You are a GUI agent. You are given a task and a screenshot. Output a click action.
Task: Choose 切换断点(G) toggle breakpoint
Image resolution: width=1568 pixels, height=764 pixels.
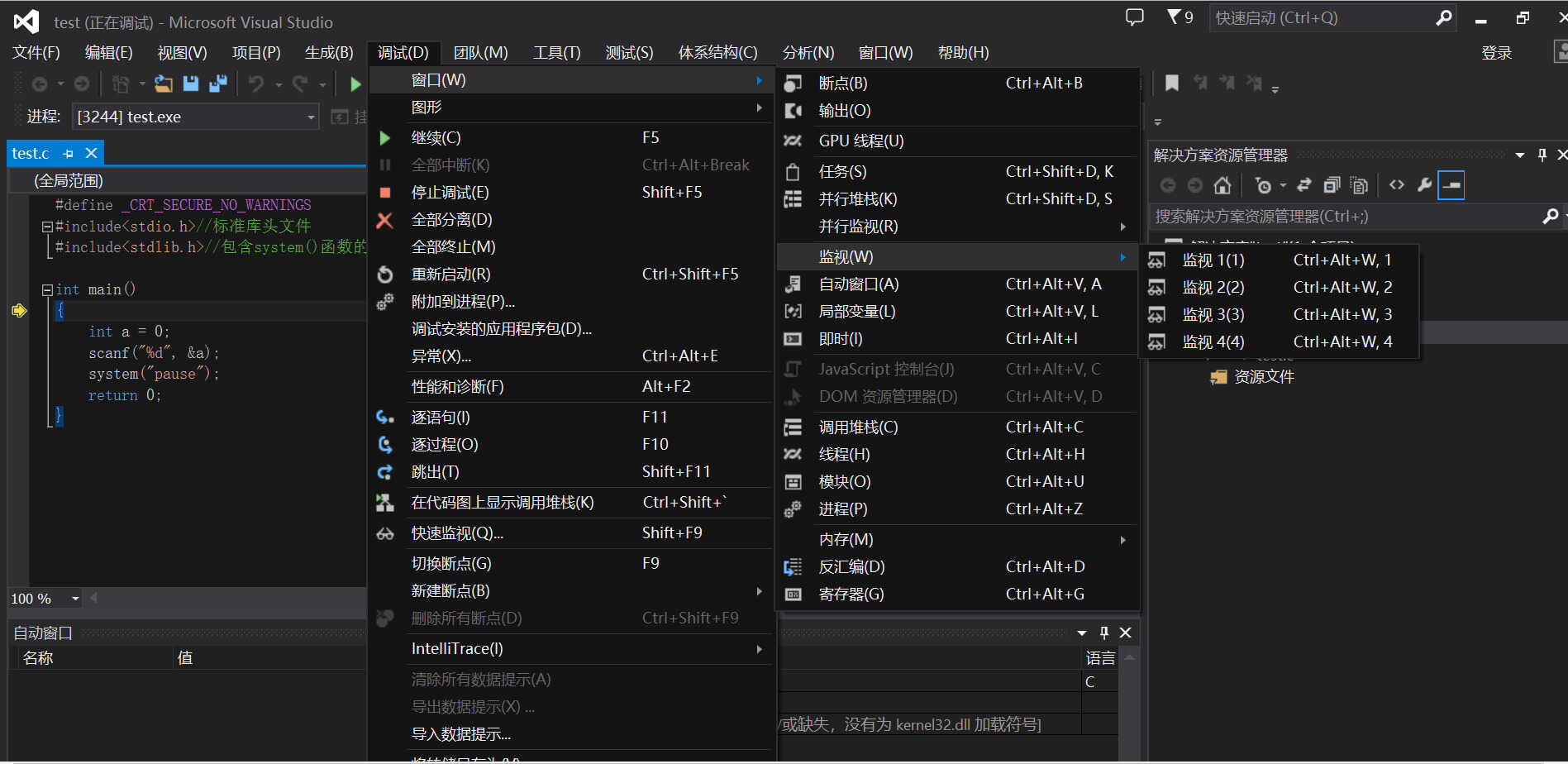pyautogui.click(x=570, y=564)
